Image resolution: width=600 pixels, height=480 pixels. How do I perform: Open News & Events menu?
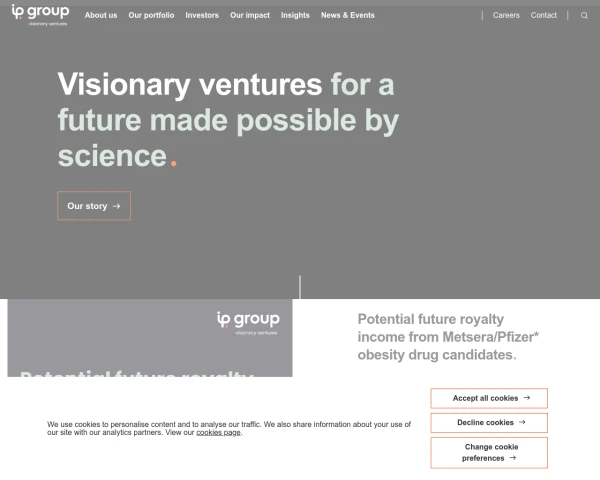point(348,16)
